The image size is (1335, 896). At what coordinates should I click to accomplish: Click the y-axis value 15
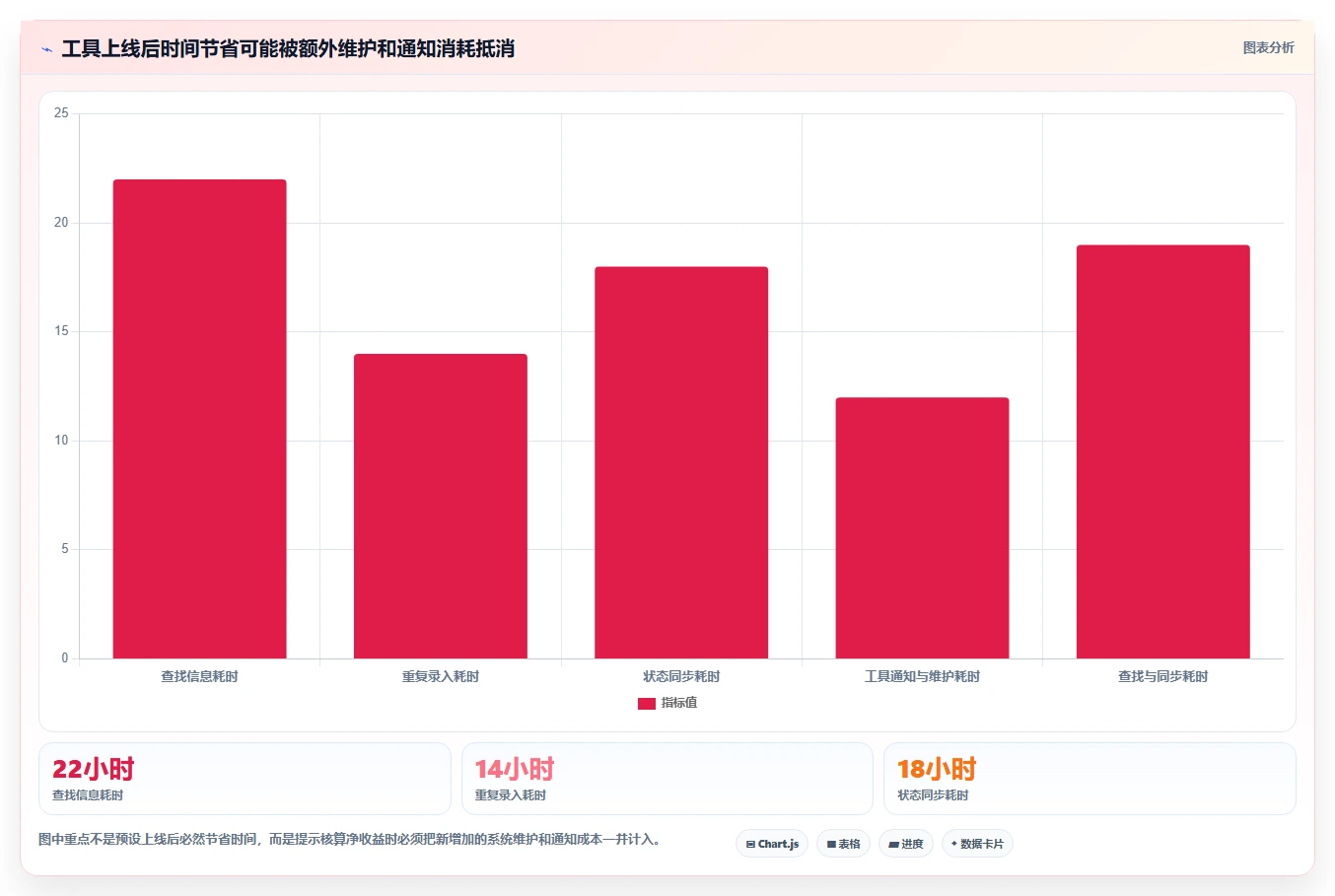tap(61, 331)
